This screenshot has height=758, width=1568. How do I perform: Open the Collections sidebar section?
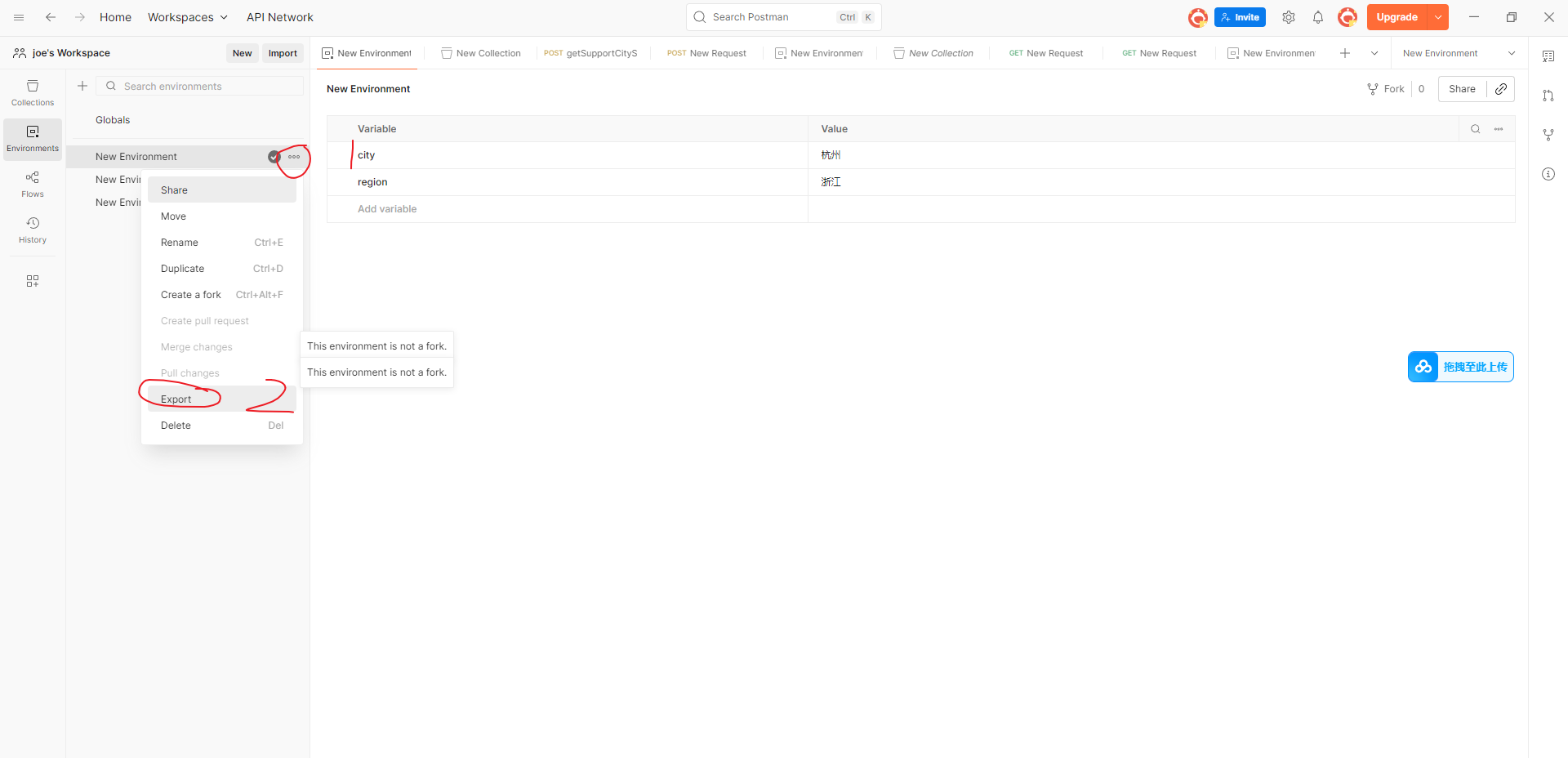(x=33, y=93)
